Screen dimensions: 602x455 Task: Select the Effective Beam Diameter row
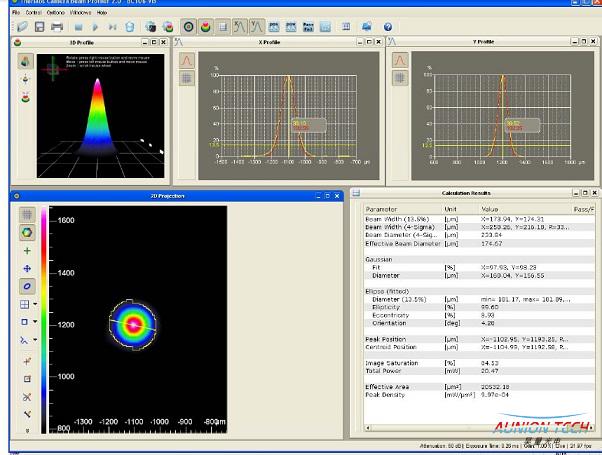coord(479,243)
